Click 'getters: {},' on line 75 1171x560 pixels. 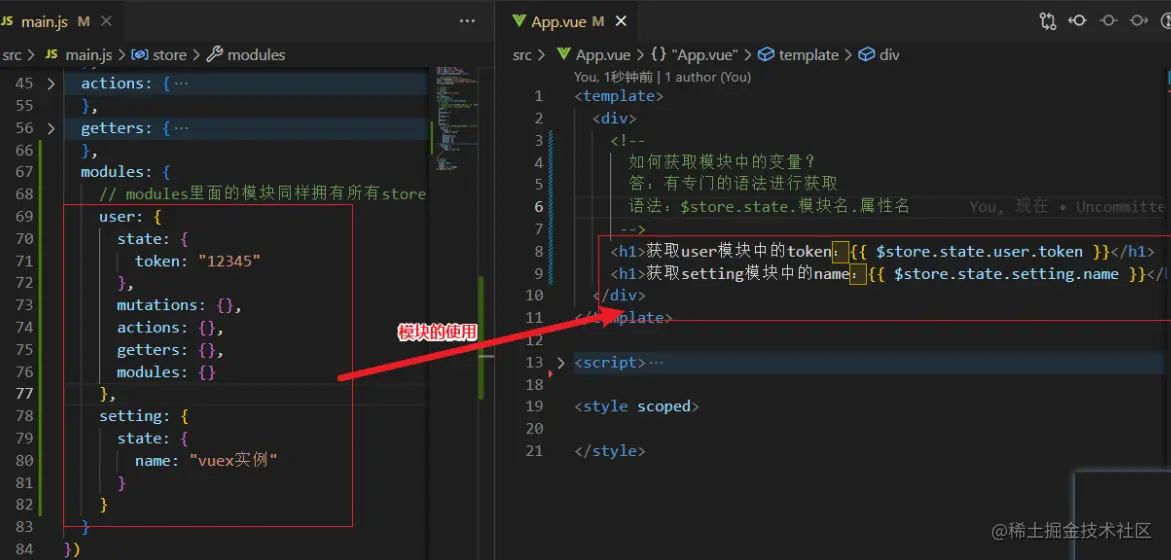click(170, 349)
